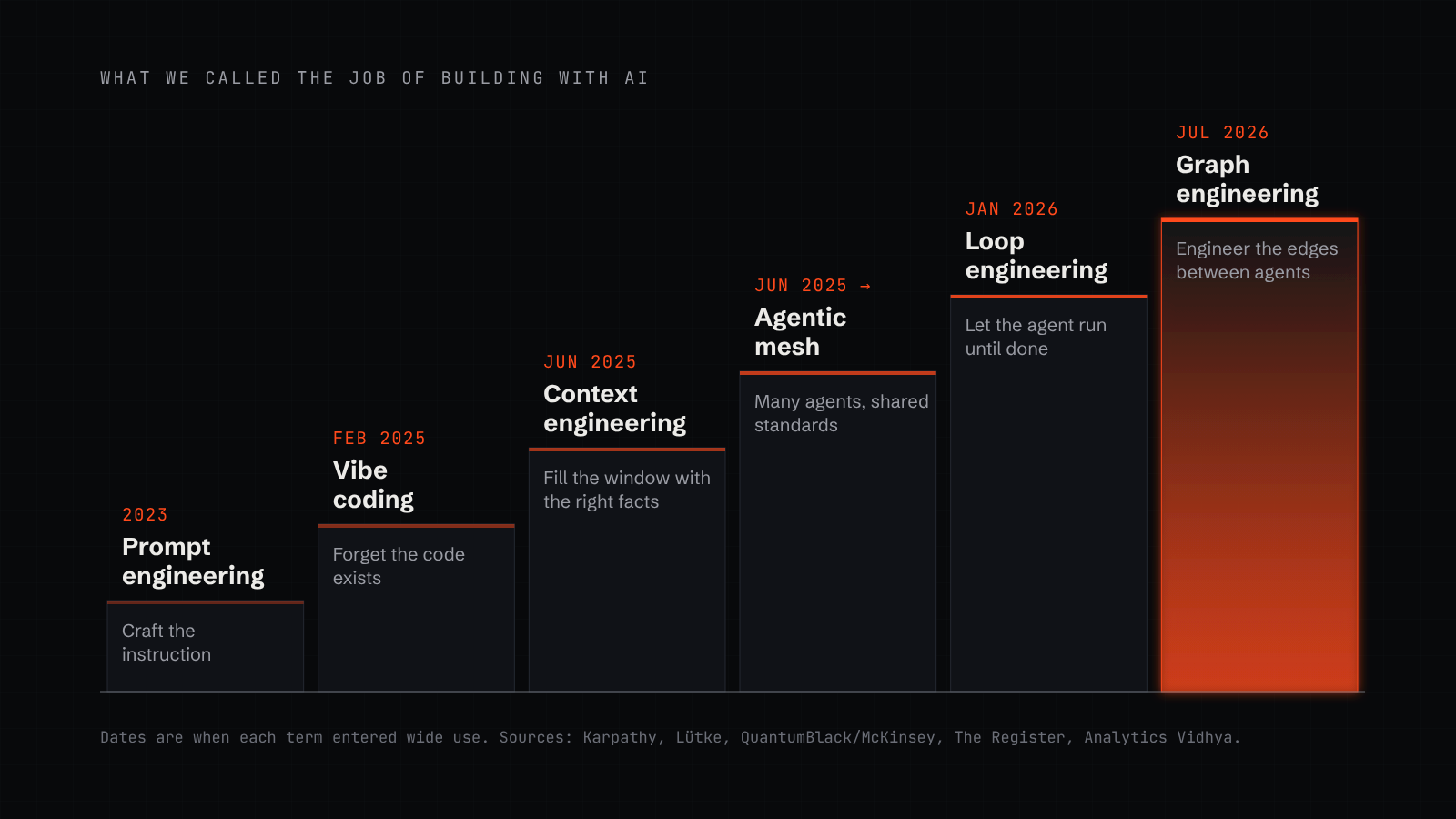Select the 'Graph engineering' title

click(1247, 179)
